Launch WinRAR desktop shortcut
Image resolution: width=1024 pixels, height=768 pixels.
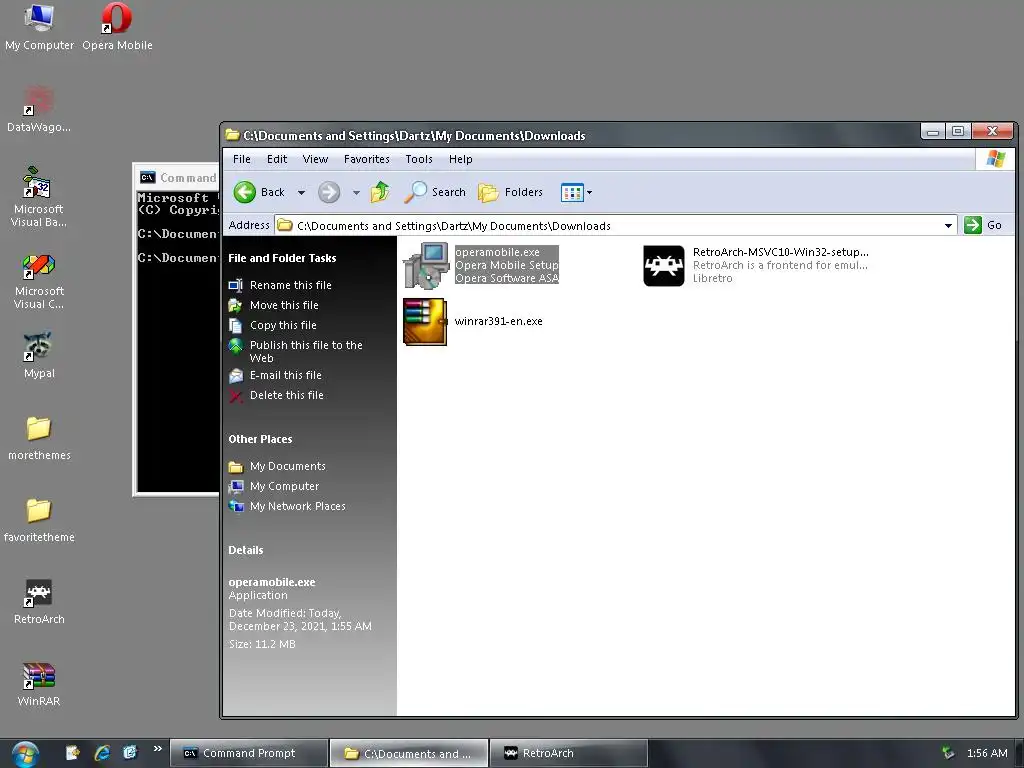(x=39, y=683)
